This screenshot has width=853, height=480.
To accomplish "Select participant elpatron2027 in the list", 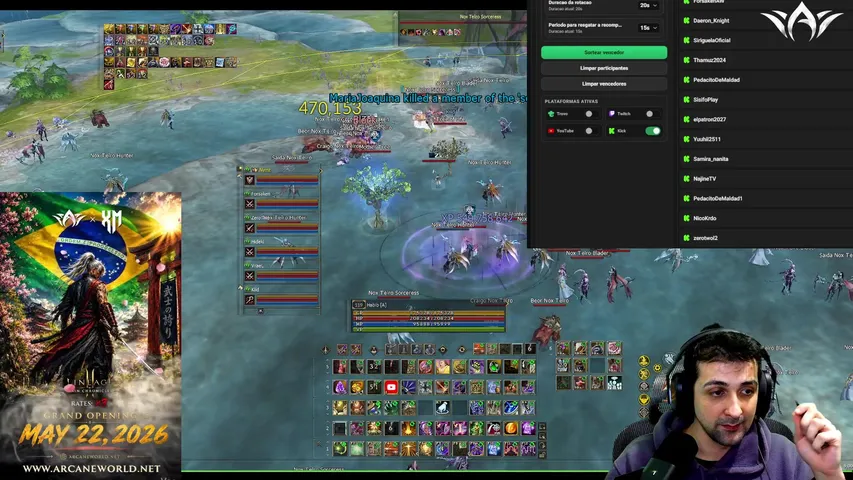I will tap(709, 119).
